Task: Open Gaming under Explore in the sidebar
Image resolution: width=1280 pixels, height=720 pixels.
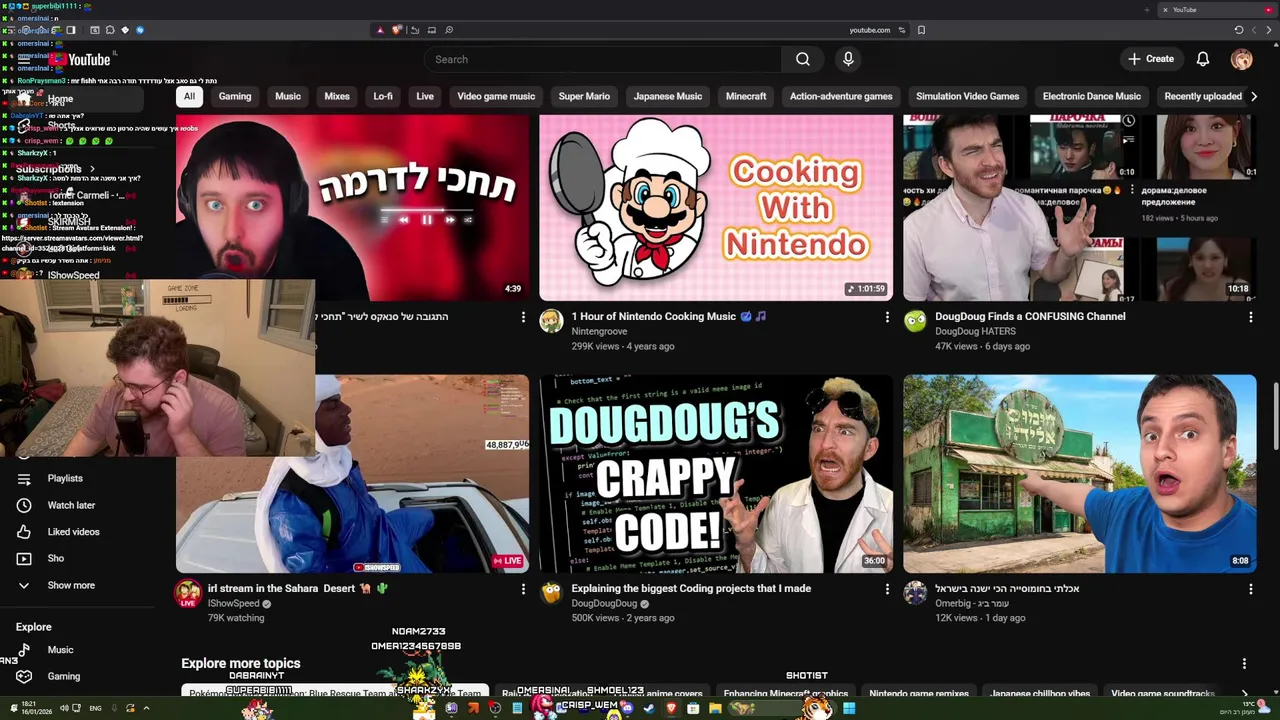Action: (x=63, y=677)
